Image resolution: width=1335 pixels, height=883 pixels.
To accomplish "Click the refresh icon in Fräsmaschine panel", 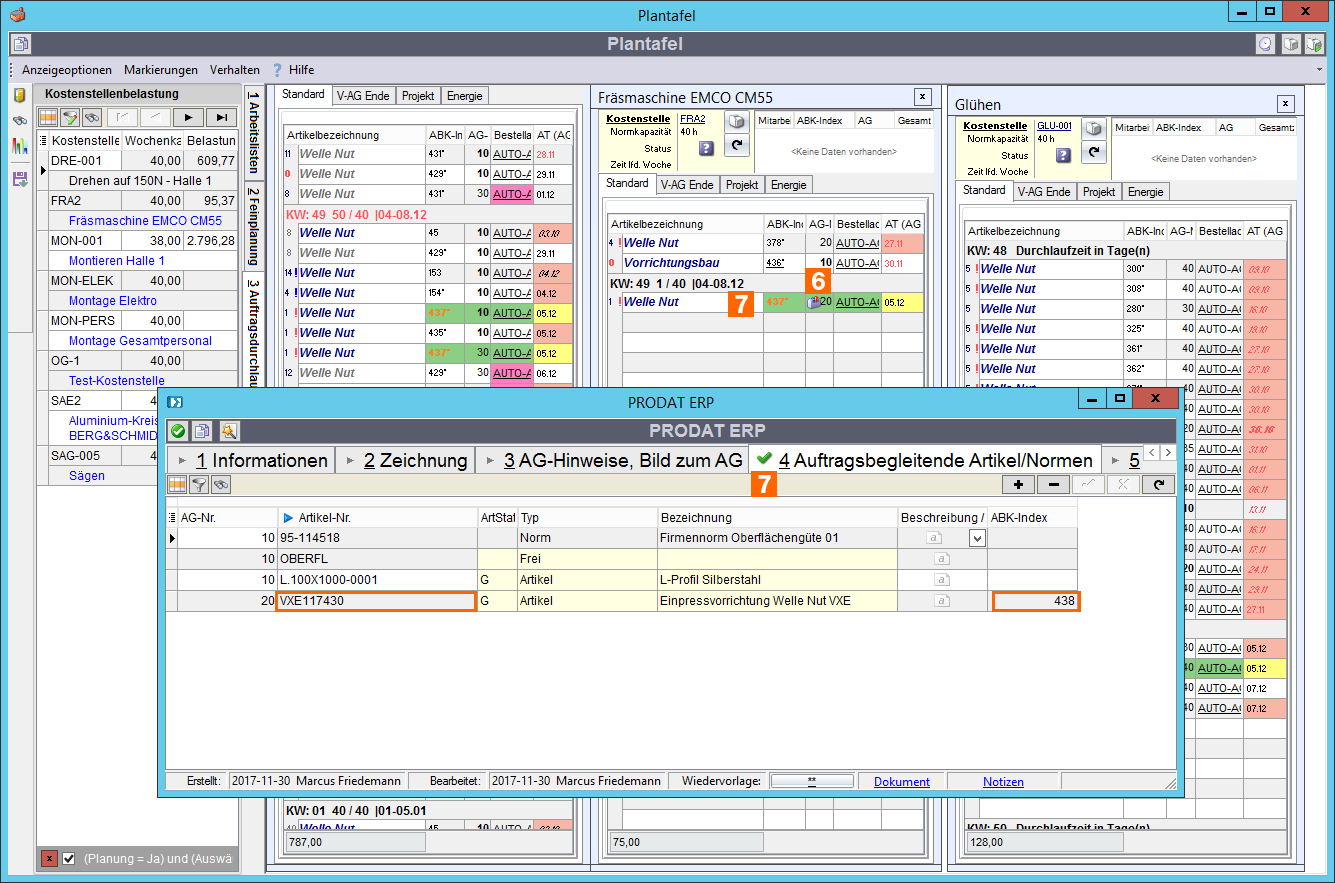I will [x=736, y=147].
